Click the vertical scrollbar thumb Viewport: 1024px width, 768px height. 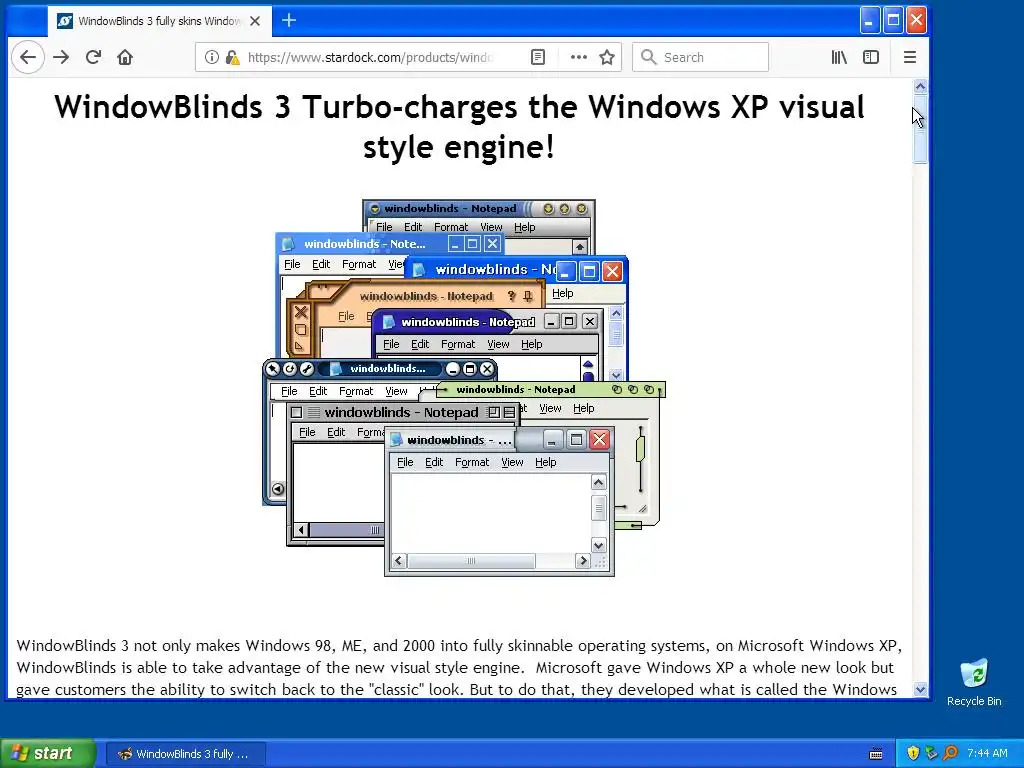tap(920, 128)
